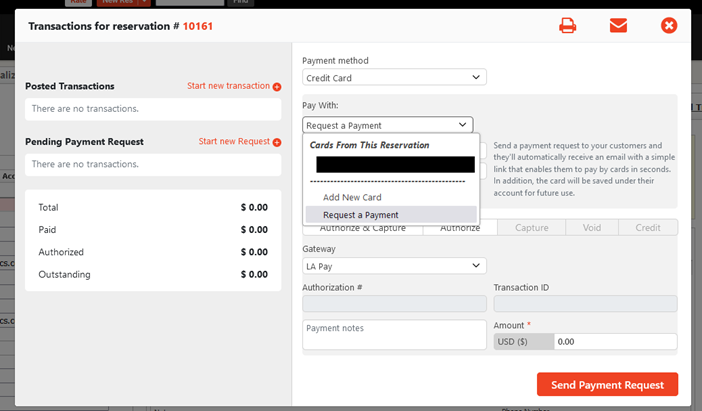Open the Payment method dropdown
702x411 pixels.
(x=393, y=78)
